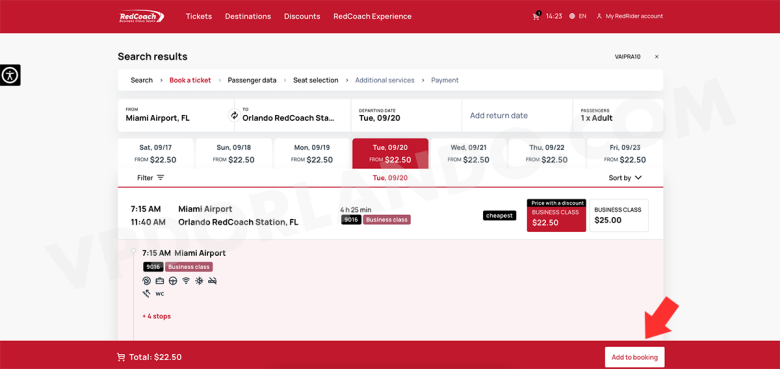Expand the + 4 stops link
The image size is (780, 369).
pyautogui.click(x=156, y=316)
